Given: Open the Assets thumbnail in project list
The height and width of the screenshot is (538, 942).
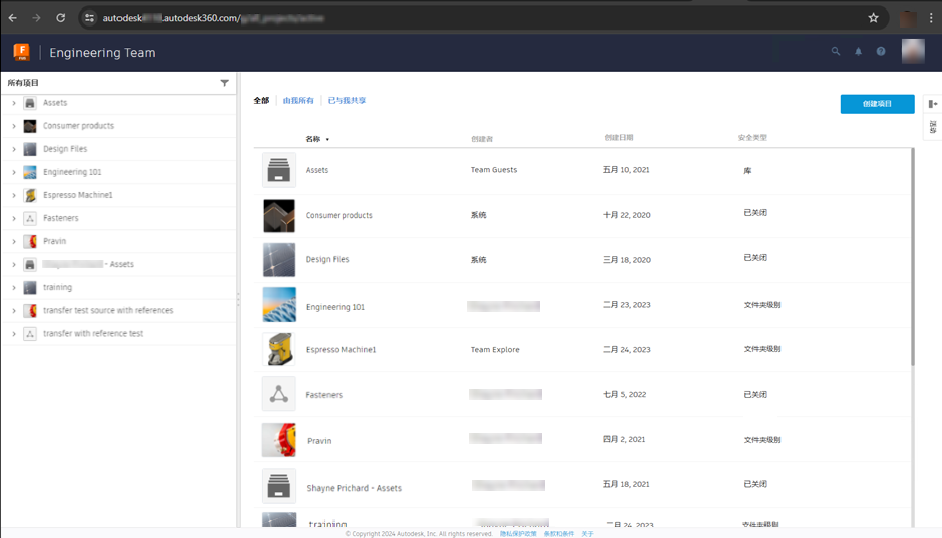Looking at the screenshot, I should pyautogui.click(x=279, y=170).
